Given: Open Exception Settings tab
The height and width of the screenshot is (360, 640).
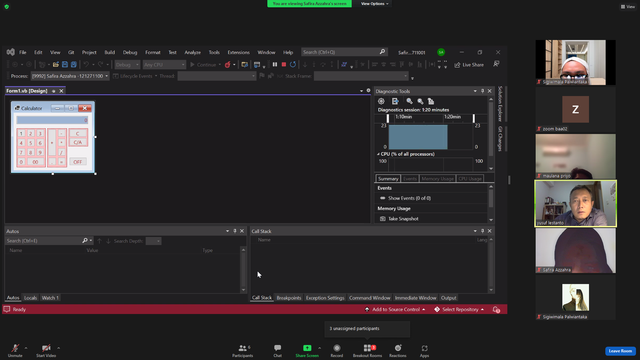Looking at the screenshot, I should coord(325,298).
